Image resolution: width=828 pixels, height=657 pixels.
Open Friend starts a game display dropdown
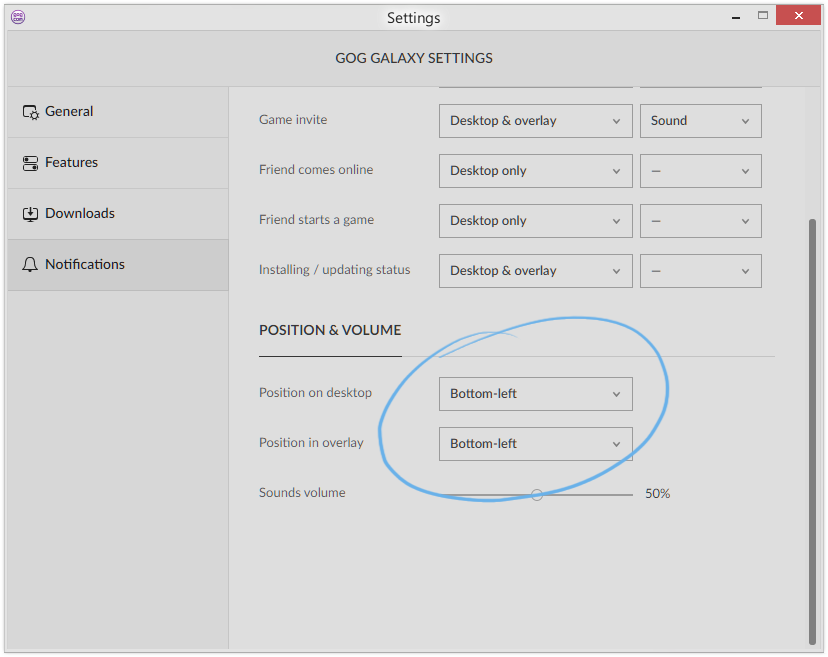point(535,221)
